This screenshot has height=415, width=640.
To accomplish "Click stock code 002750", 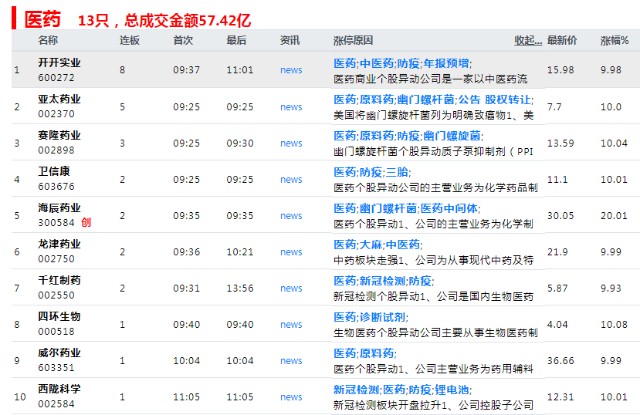I will (56, 259).
